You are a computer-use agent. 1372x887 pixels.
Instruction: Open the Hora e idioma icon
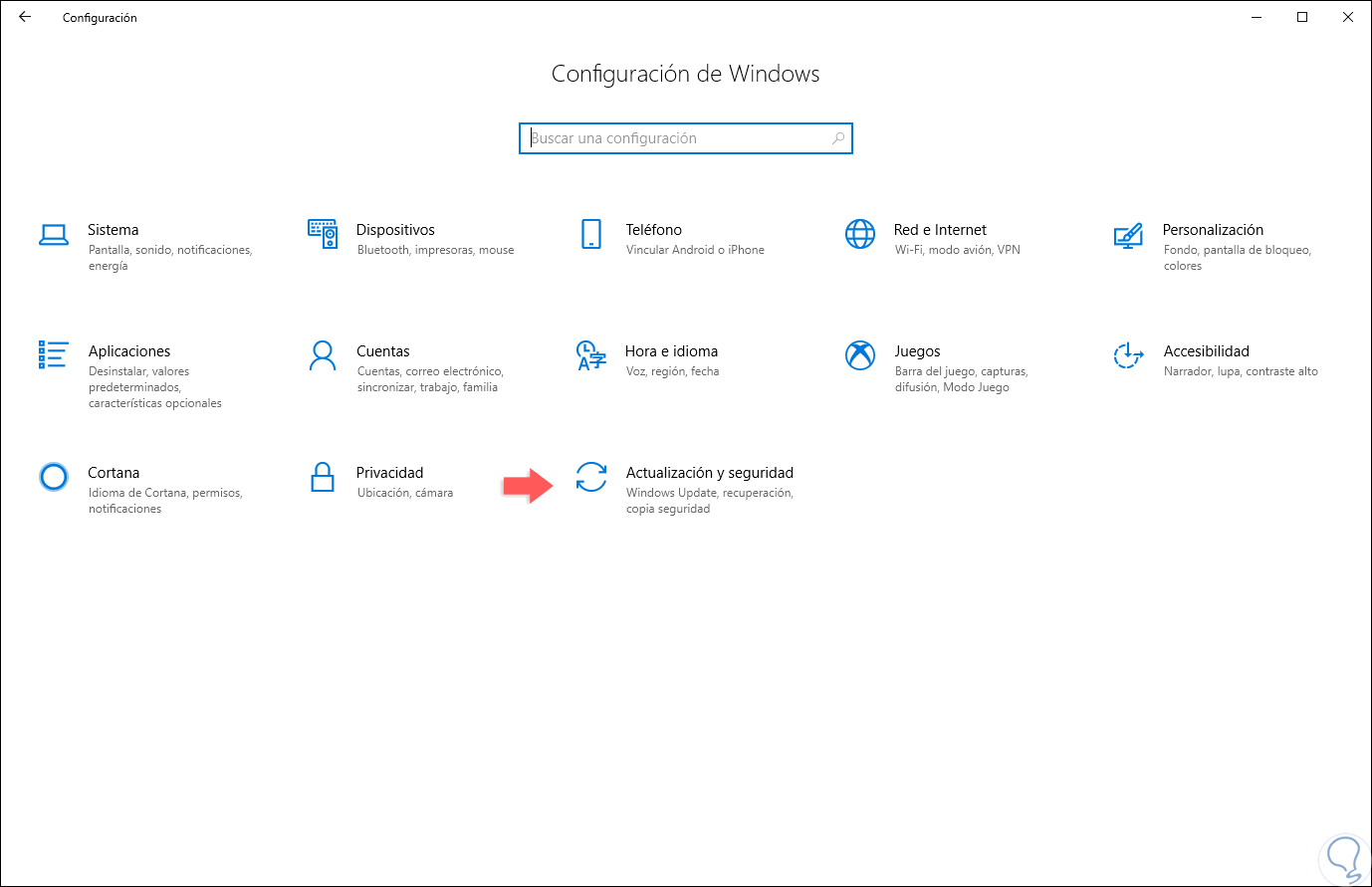point(591,355)
